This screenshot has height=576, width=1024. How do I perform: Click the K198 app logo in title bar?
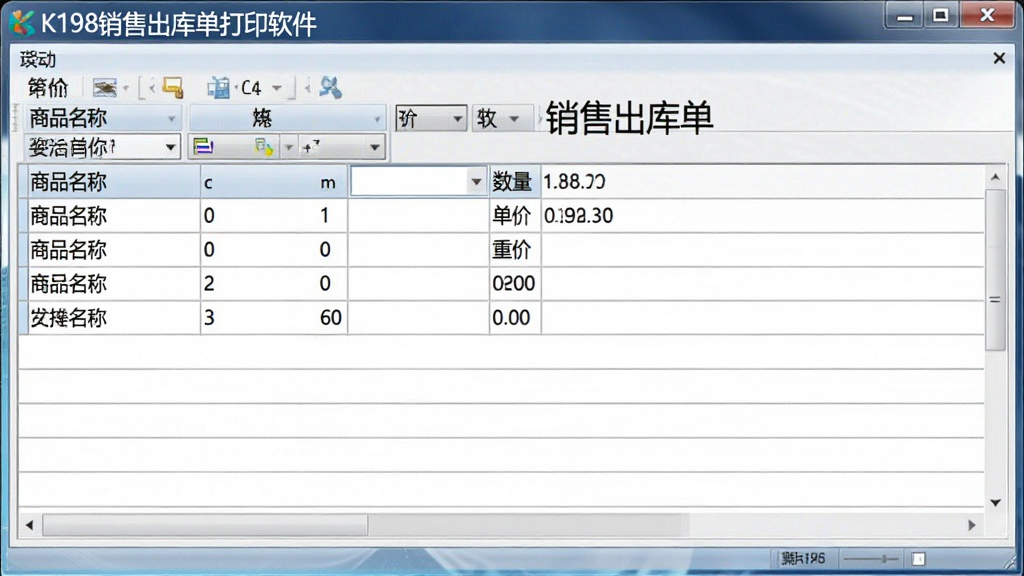(x=22, y=24)
